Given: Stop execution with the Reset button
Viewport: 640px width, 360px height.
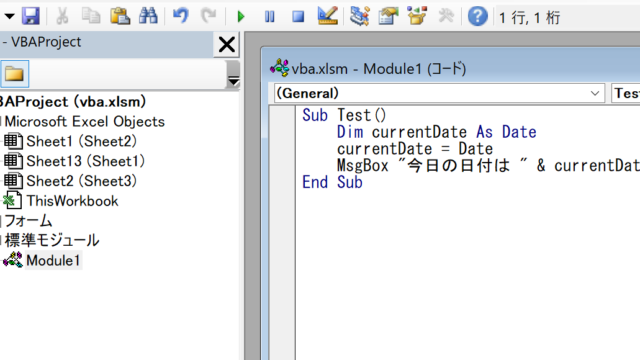Looking at the screenshot, I should (298, 17).
